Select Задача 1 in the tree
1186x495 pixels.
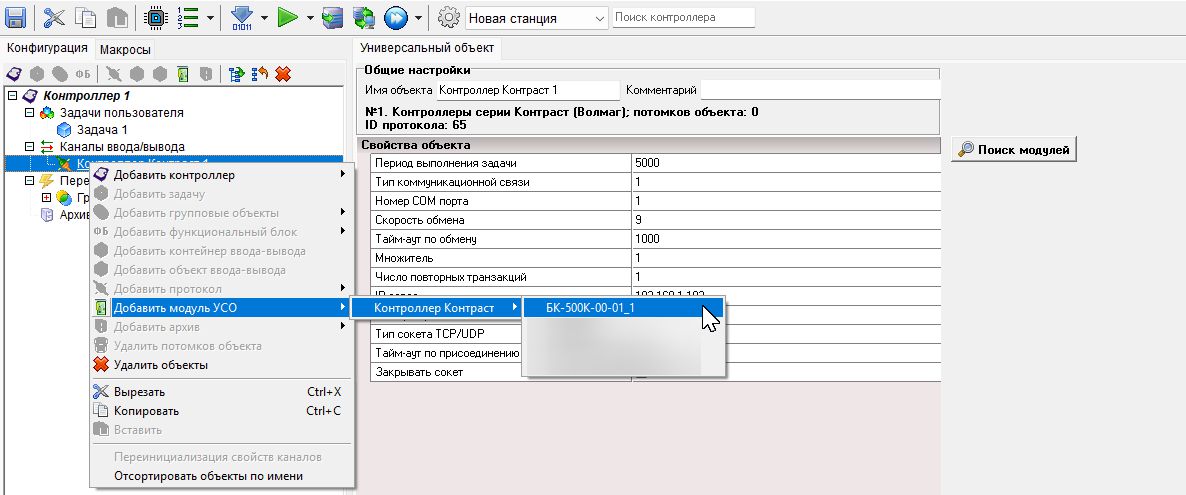tap(102, 130)
